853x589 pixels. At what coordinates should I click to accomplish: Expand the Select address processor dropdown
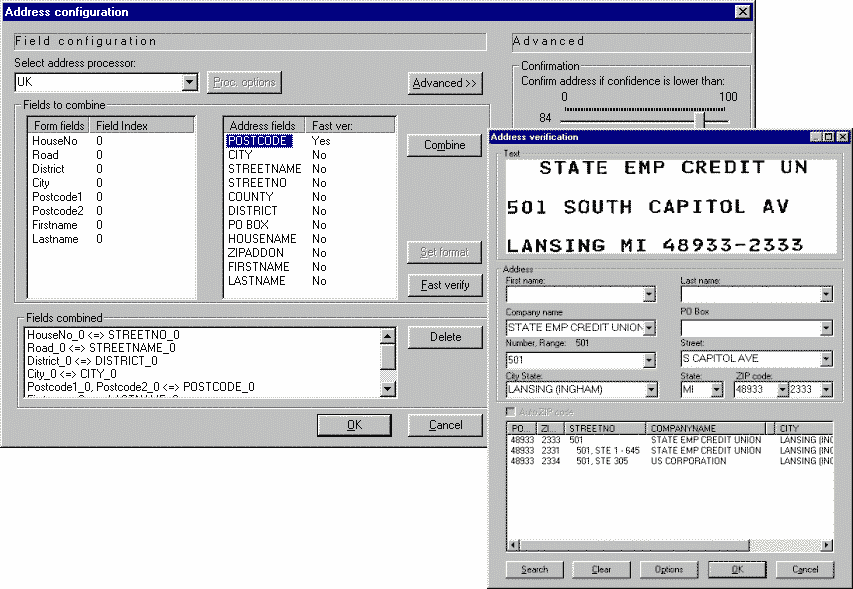(x=190, y=82)
